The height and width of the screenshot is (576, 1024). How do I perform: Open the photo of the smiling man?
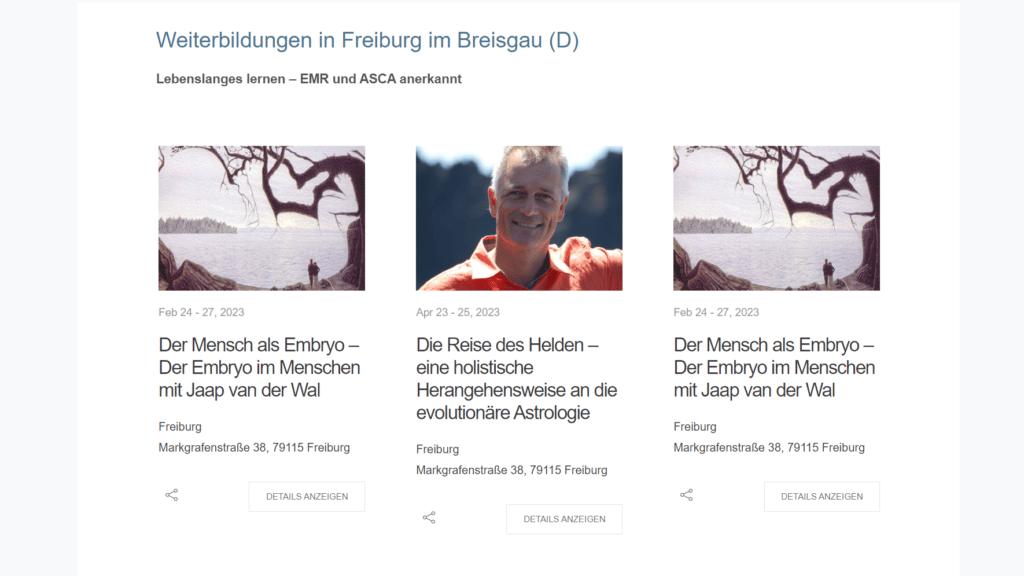pyautogui.click(x=519, y=218)
